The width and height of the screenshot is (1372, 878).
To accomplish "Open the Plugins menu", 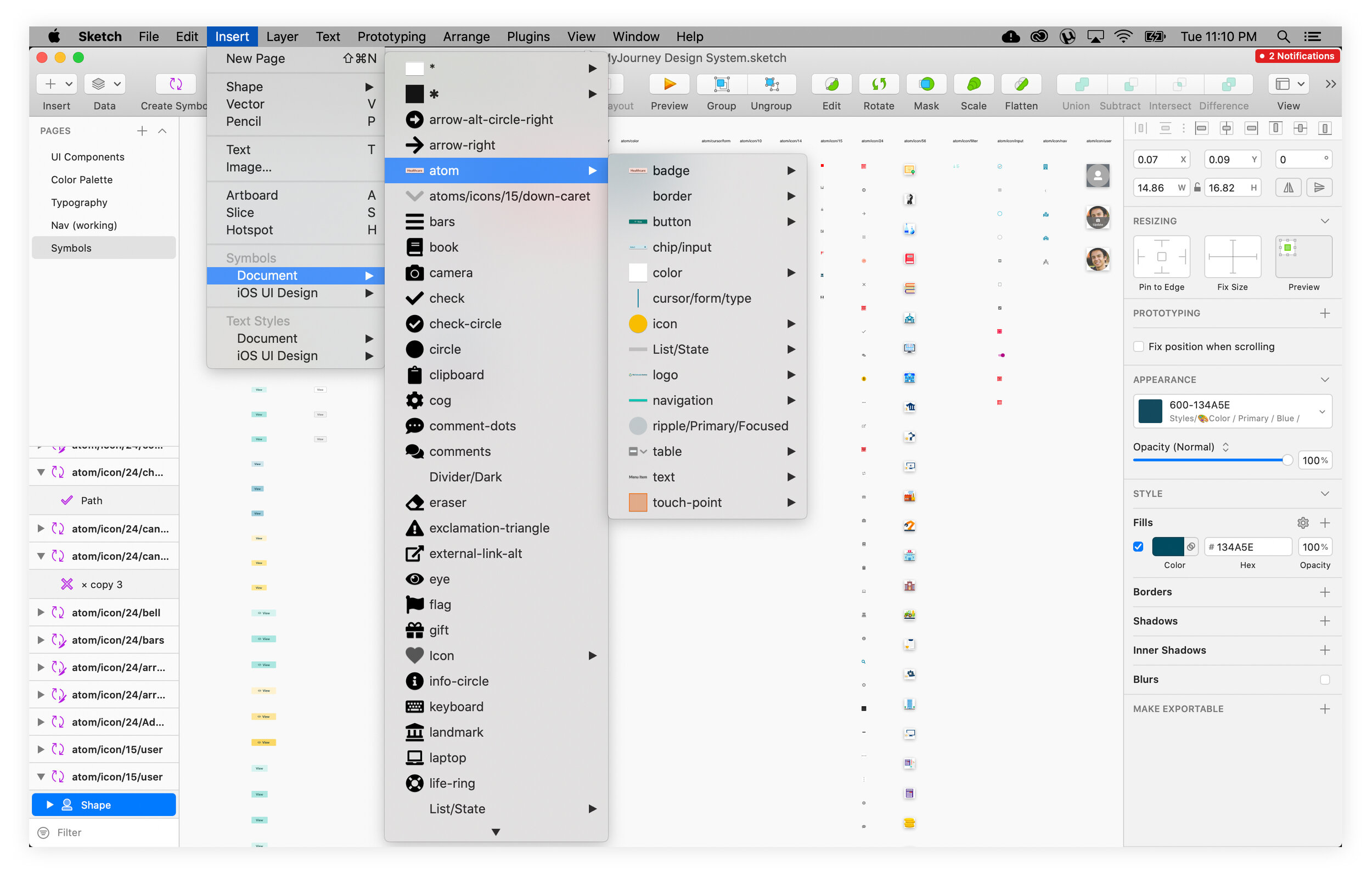I will click(528, 36).
